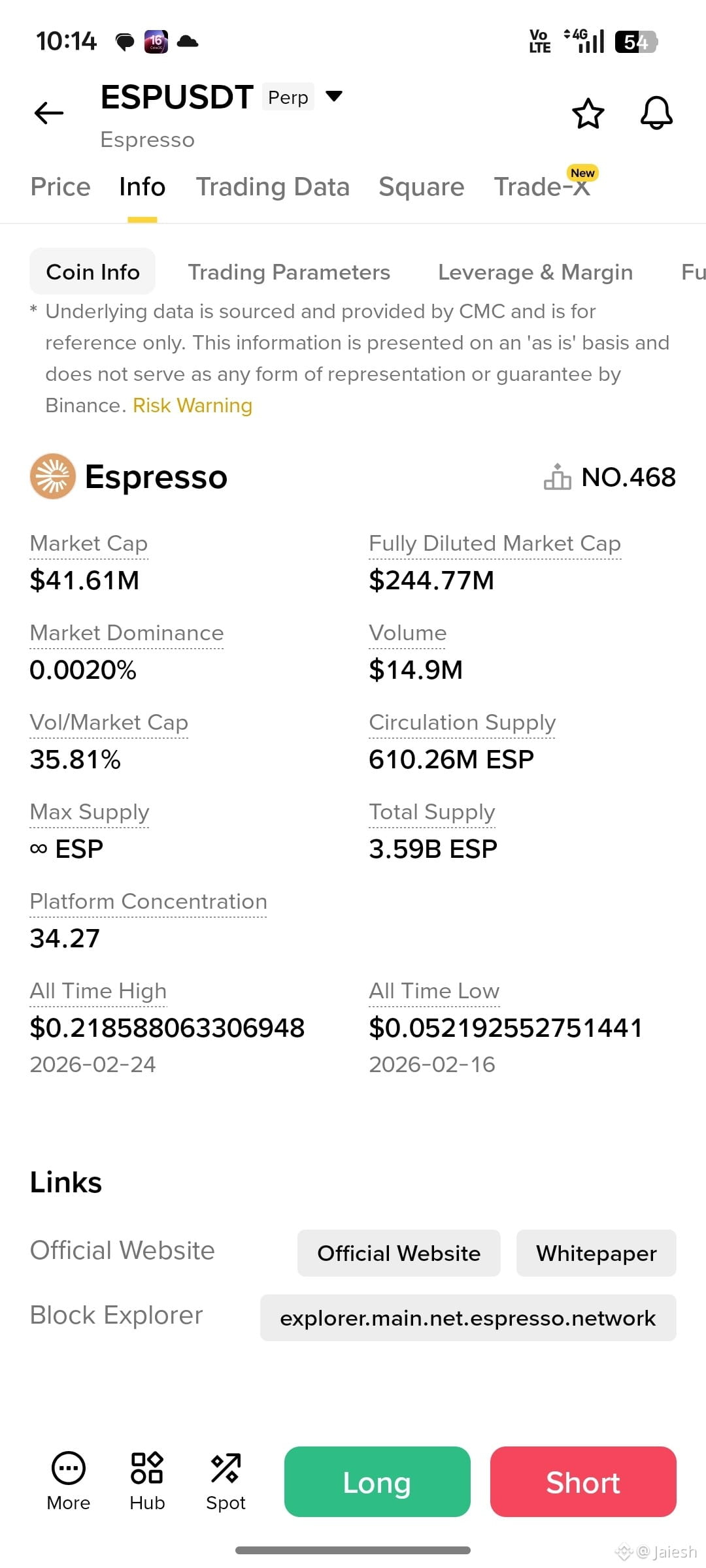Switch to the Trading Data tab
The image size is (706, 1568).
pyautogui.click(x=273, y=187)
